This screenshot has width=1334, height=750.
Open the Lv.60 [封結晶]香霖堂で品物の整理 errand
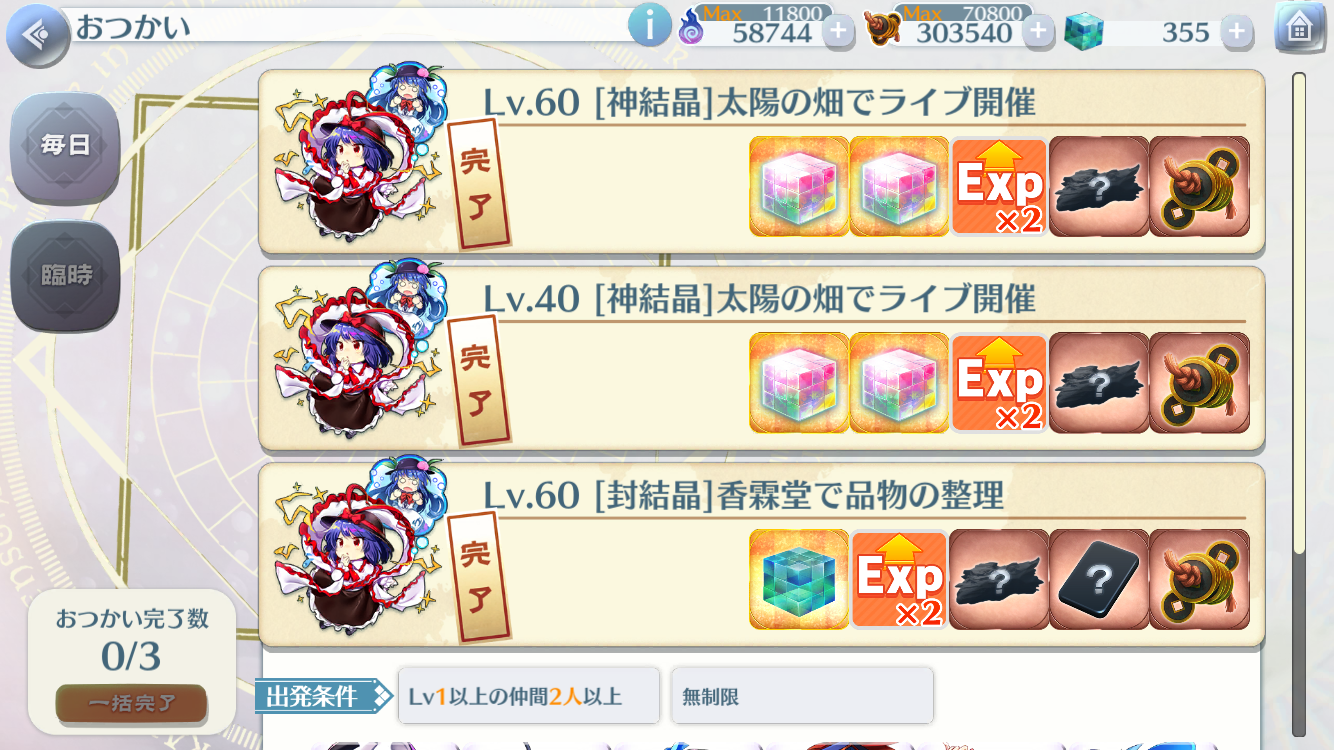tap(762, 554)
